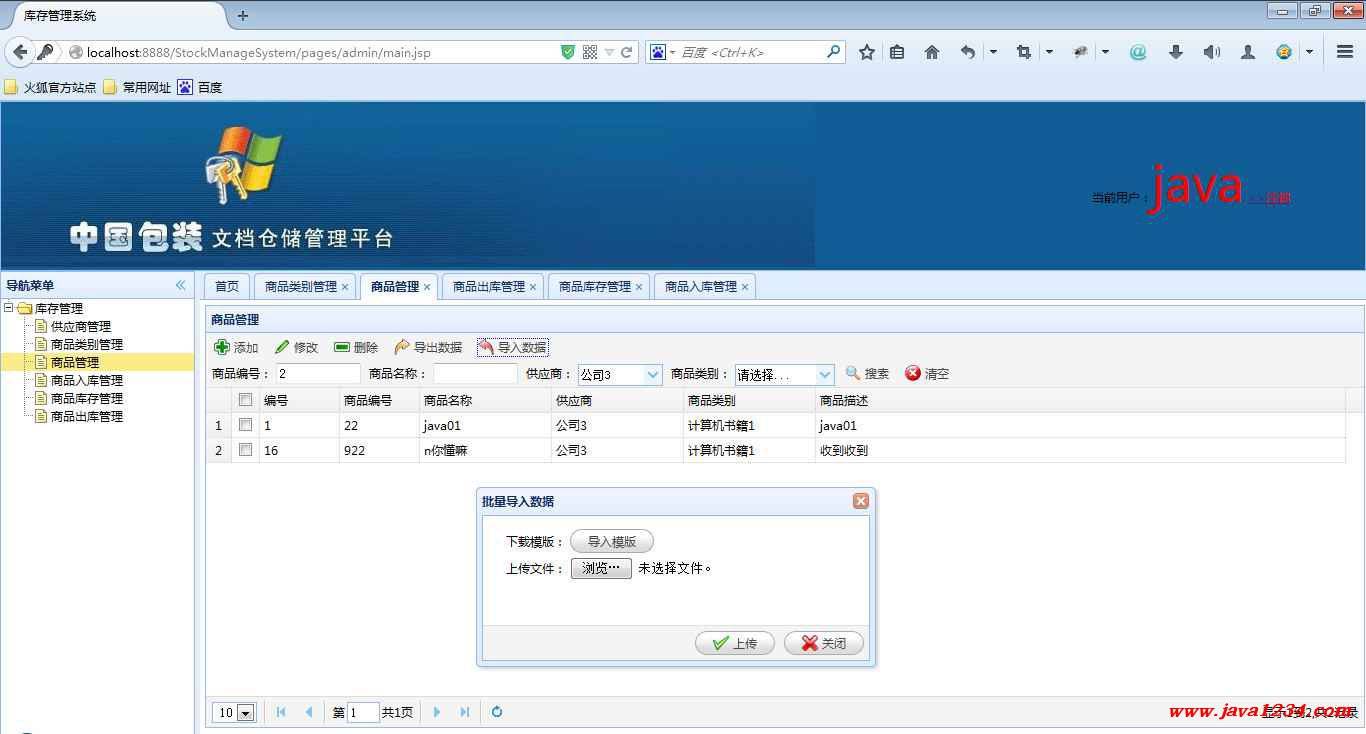Click the Edit (修改) pencil icon
The height and width of the screenshot is (734, 1366).
pos(282,347)
